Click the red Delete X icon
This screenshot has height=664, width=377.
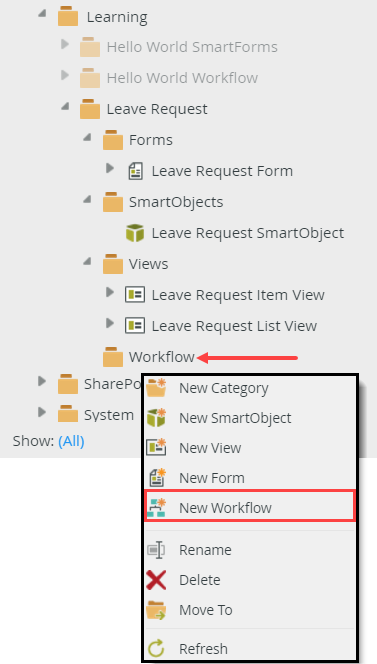pyautogui.click(x=156, y=580)
